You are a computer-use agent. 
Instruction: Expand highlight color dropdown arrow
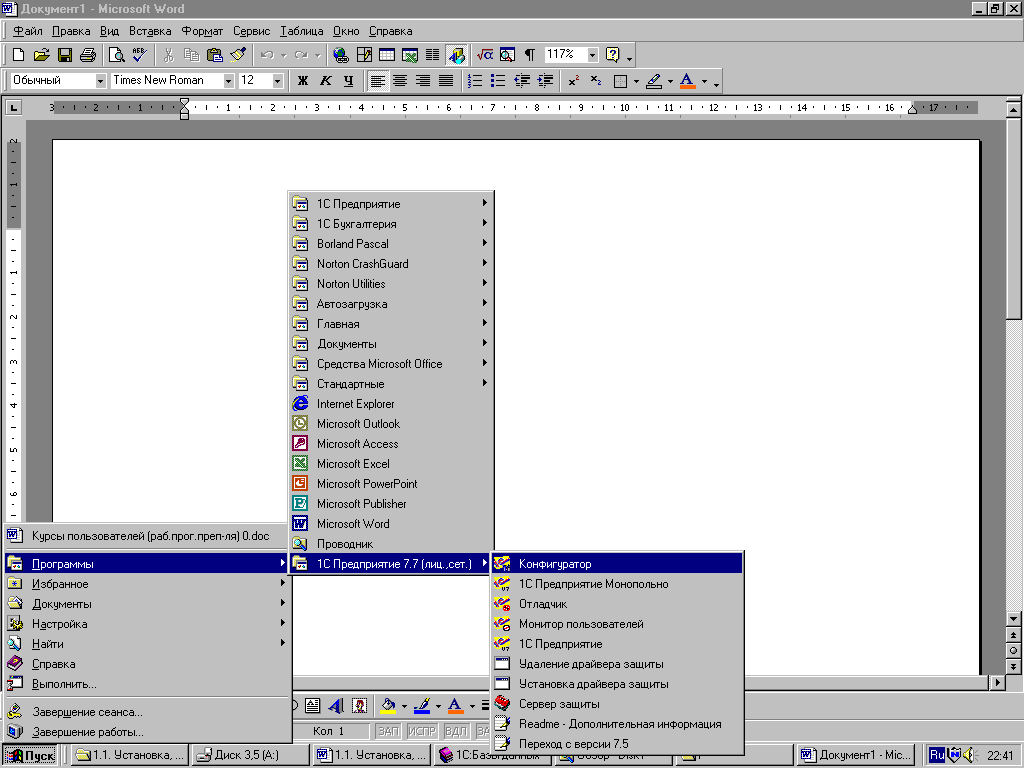(670, 81)
